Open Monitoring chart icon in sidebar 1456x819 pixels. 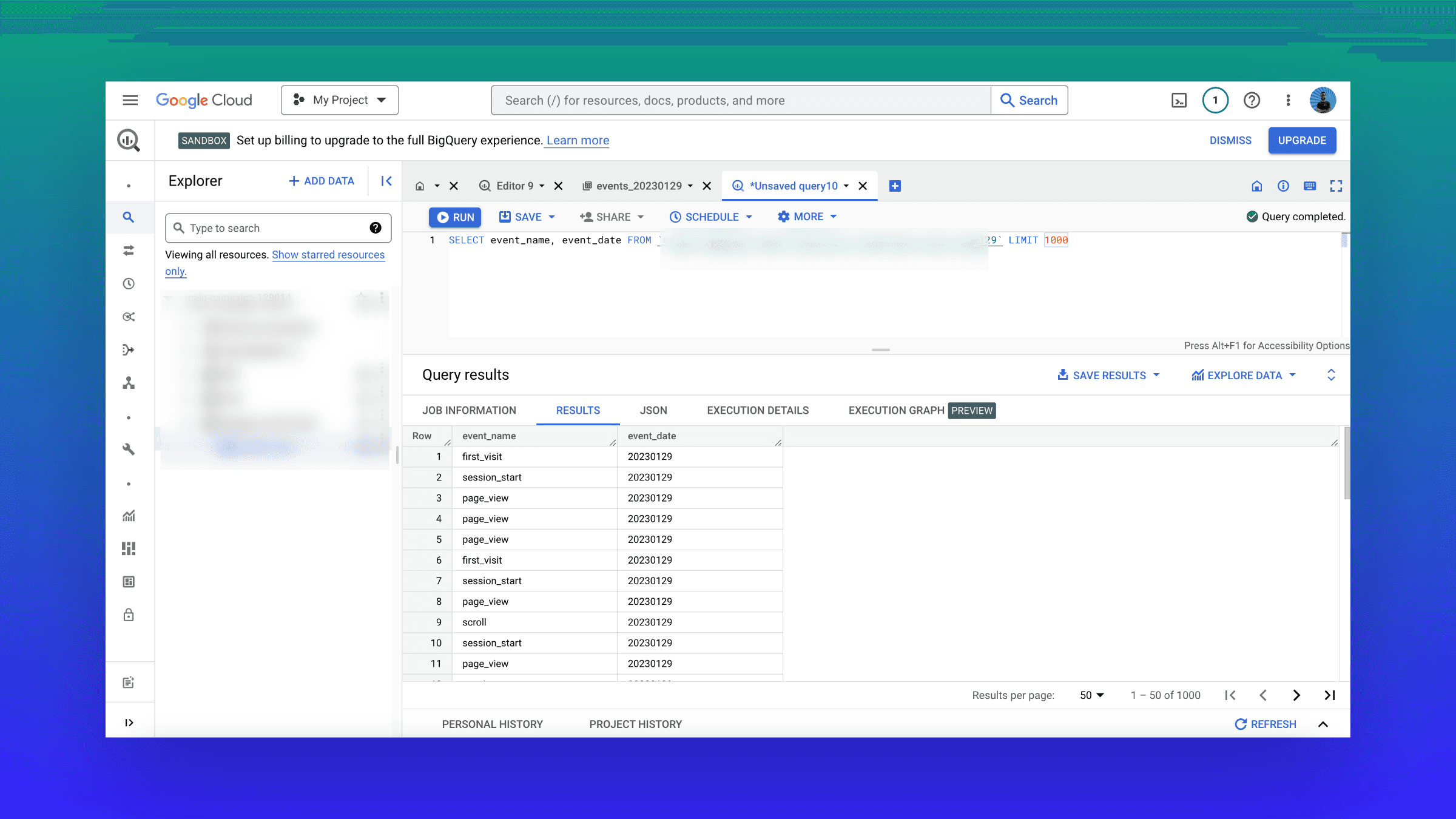129,516
